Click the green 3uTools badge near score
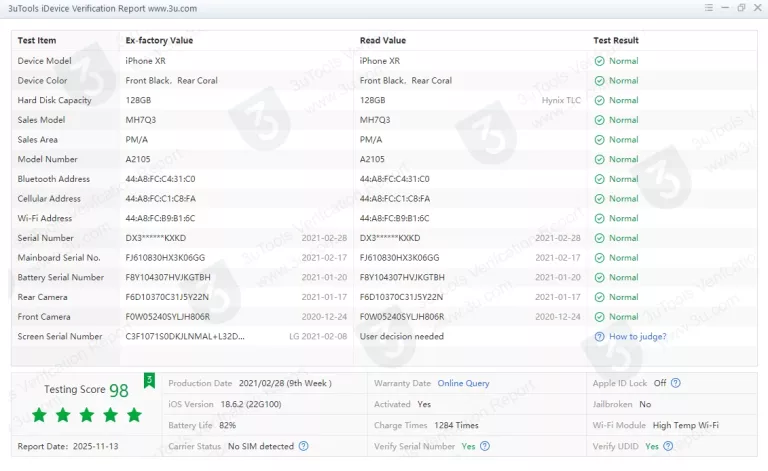 point(150,380)
